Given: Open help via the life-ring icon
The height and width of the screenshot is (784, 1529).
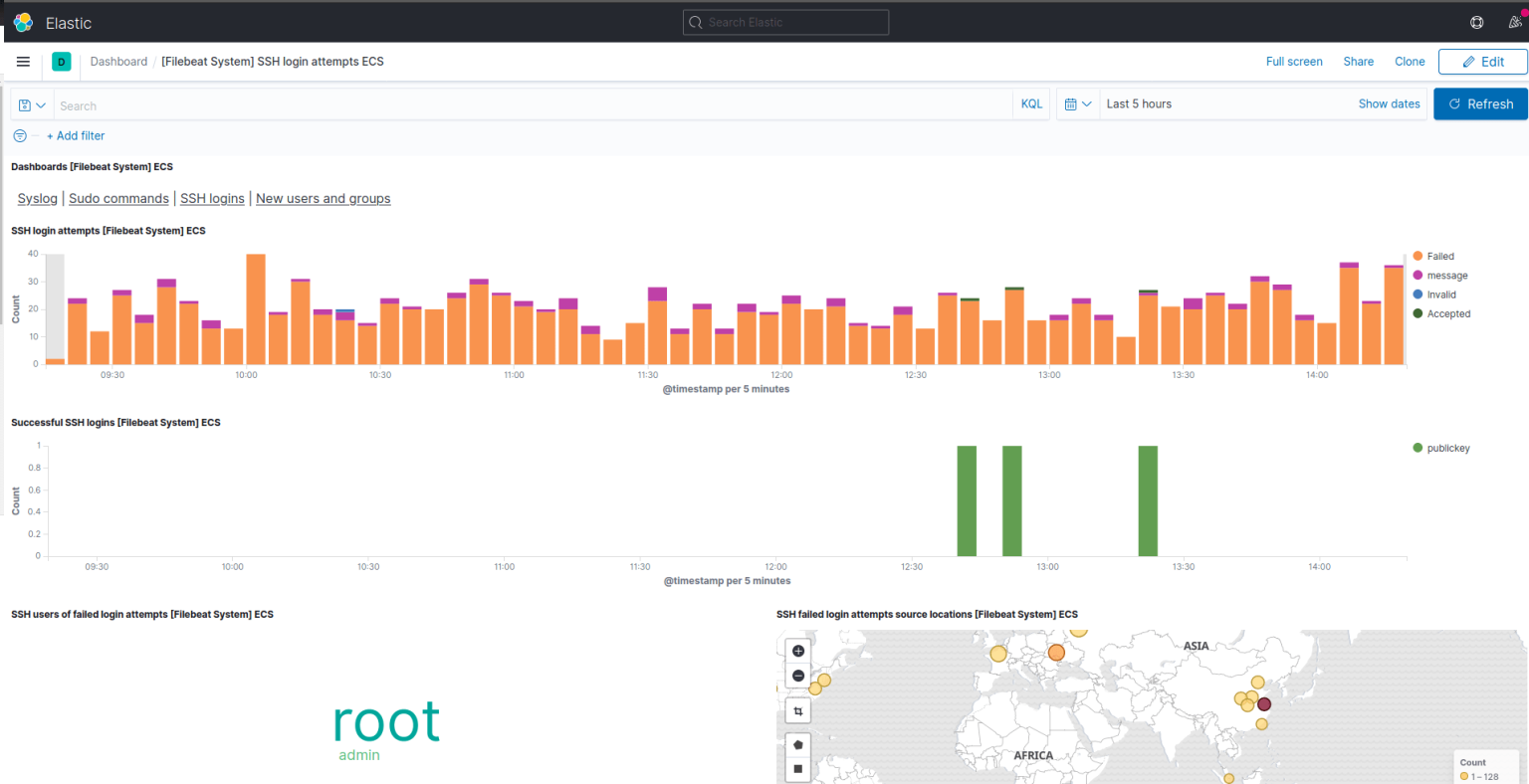Looking at the screenshot, I should pos(1476,21).
